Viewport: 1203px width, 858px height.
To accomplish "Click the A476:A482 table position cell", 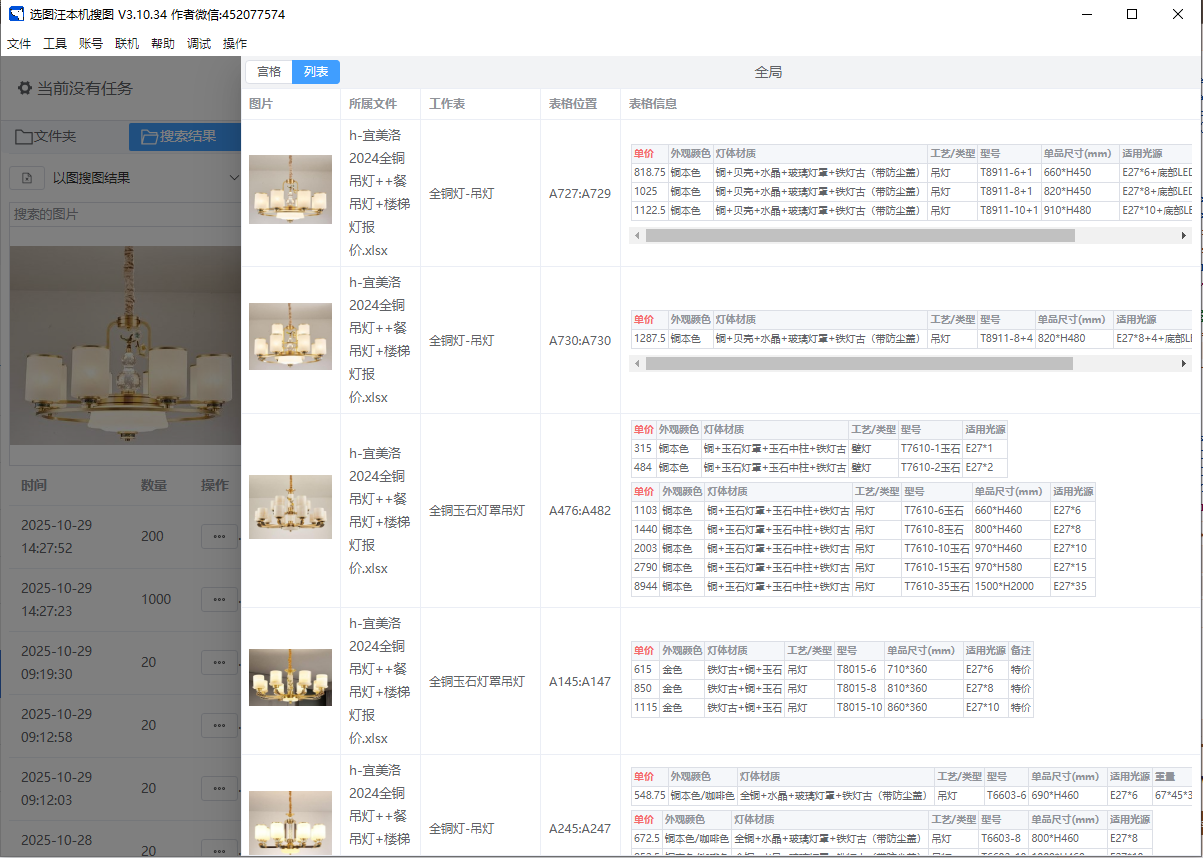I will [579, 511].
